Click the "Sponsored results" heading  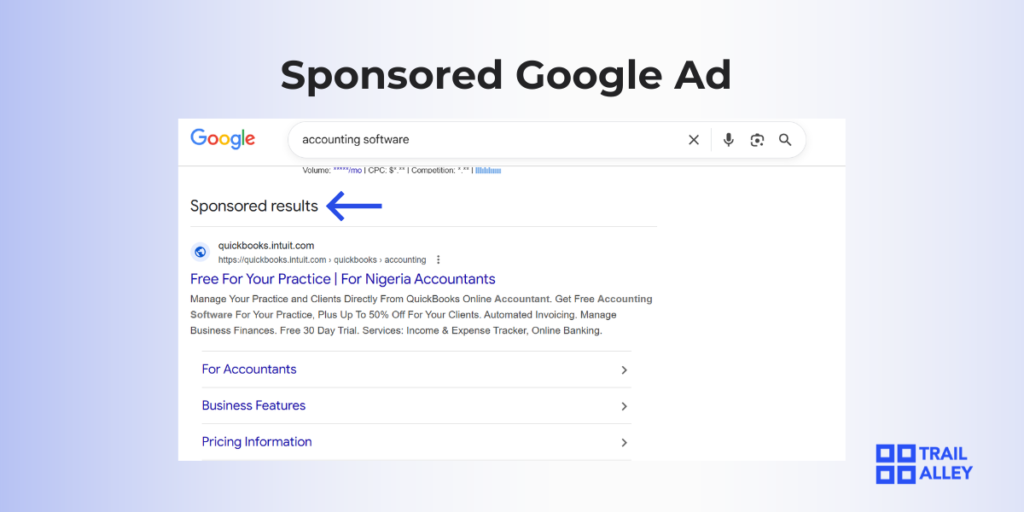(x=254, y=206)
